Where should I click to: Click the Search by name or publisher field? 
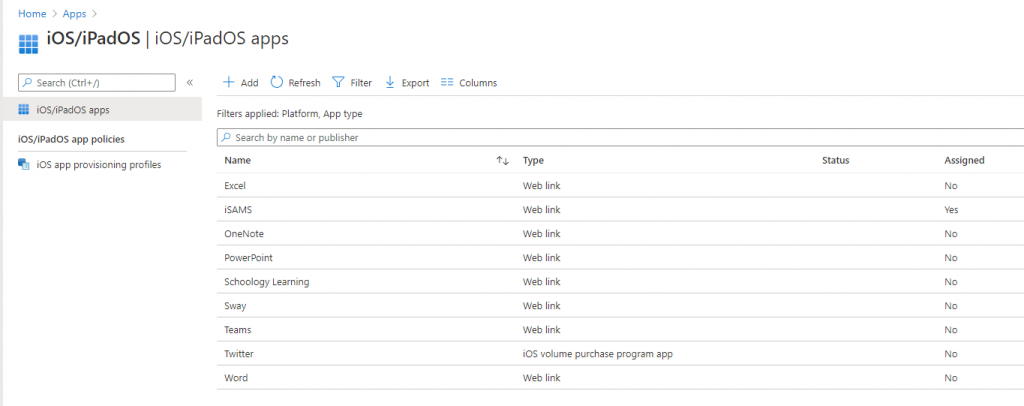pos(600,137)
